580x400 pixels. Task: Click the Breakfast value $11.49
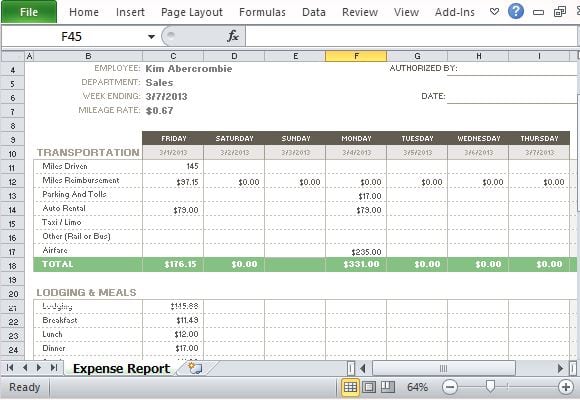point(187,320)
